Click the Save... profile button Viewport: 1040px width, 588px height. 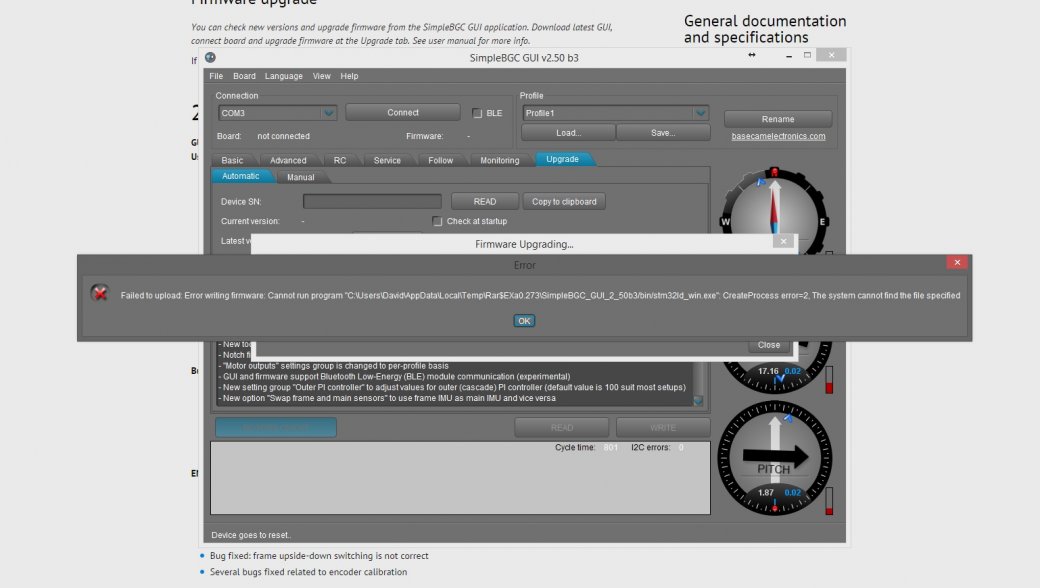(663, 133)
